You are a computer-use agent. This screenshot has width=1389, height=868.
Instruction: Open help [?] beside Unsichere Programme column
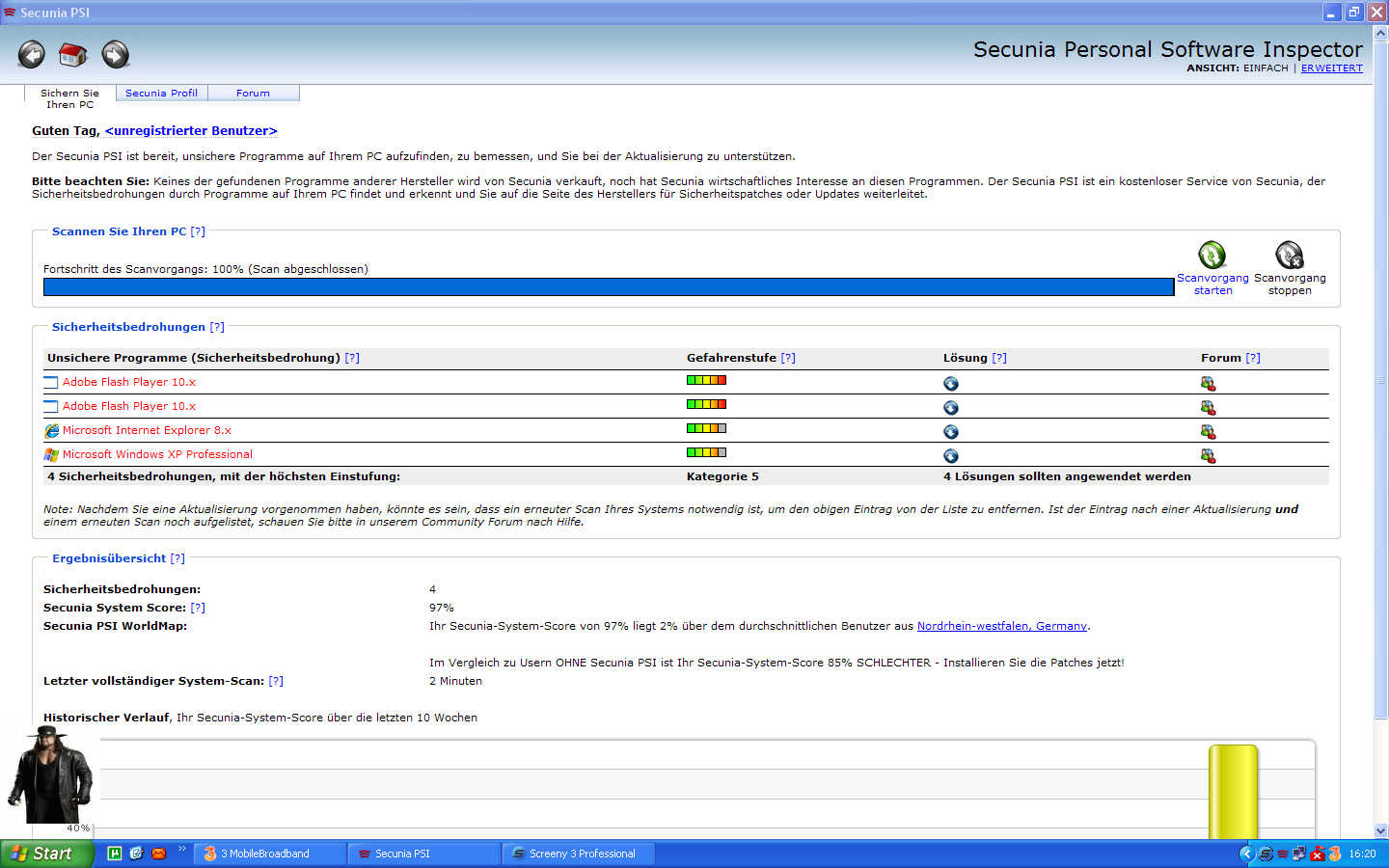point(352,358)
